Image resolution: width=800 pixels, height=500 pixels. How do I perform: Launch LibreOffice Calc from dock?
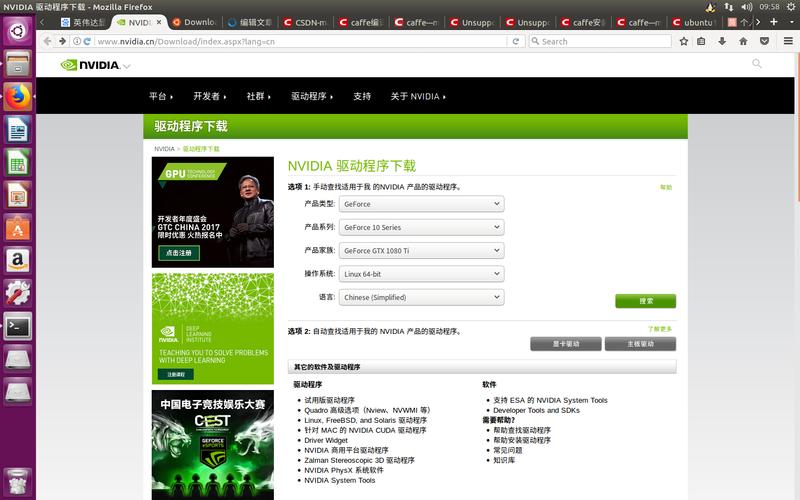pos(18,162)
